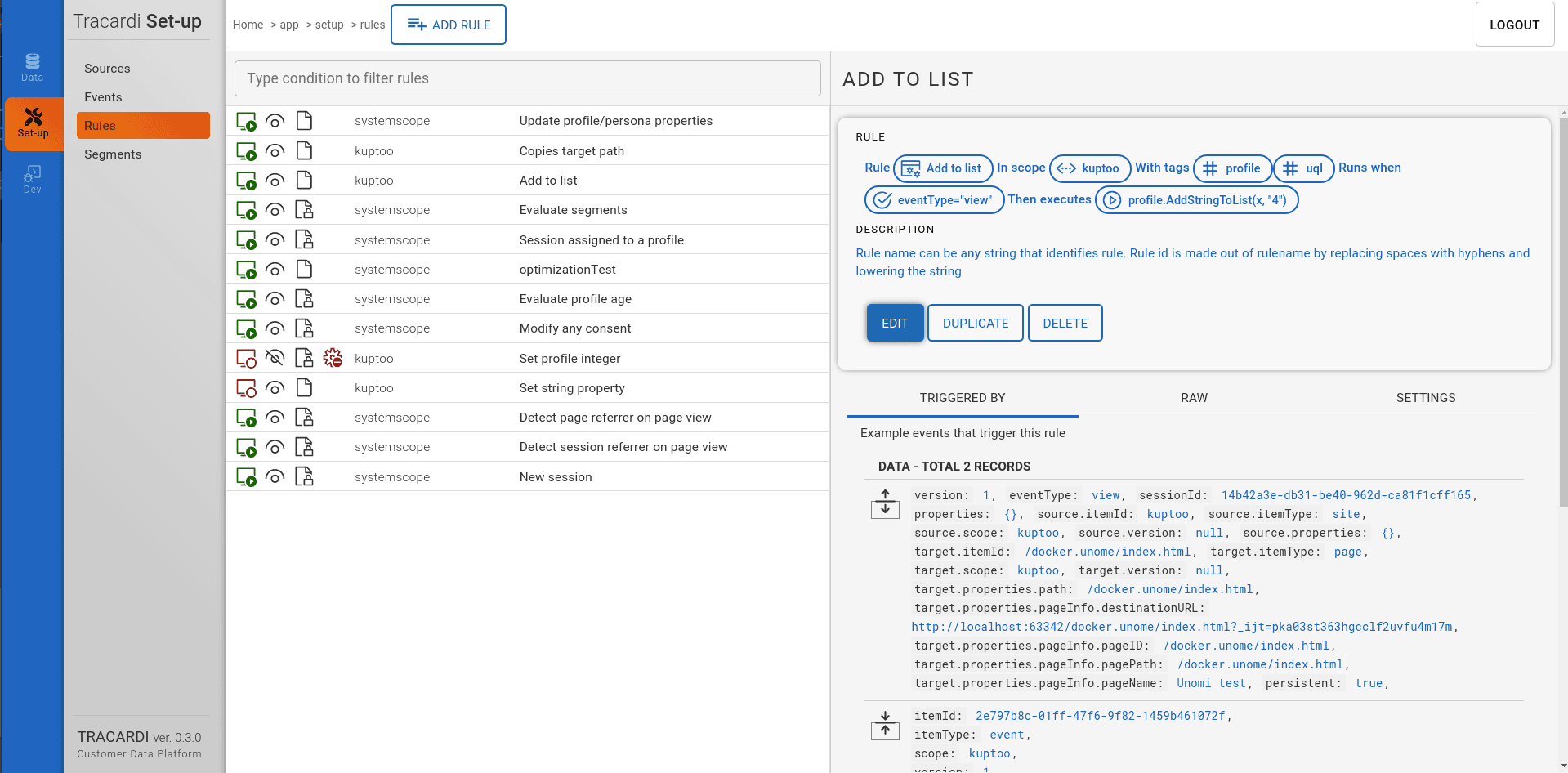Click the locked document icon on Evaluate segments row
This screenshot has height=773, width=1568.
(x=304, y=210)
